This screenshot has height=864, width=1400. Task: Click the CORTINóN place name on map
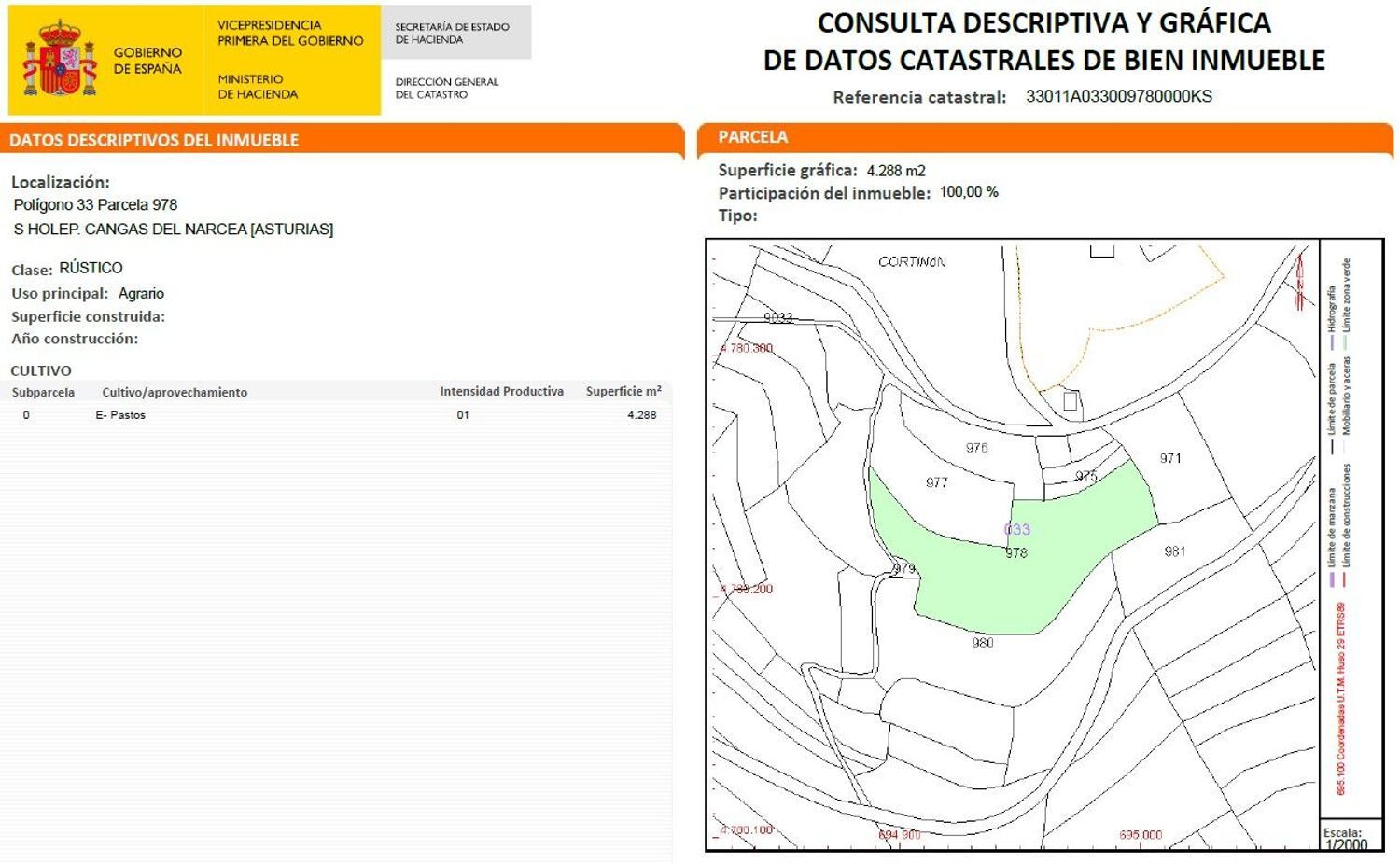point(912,262)
